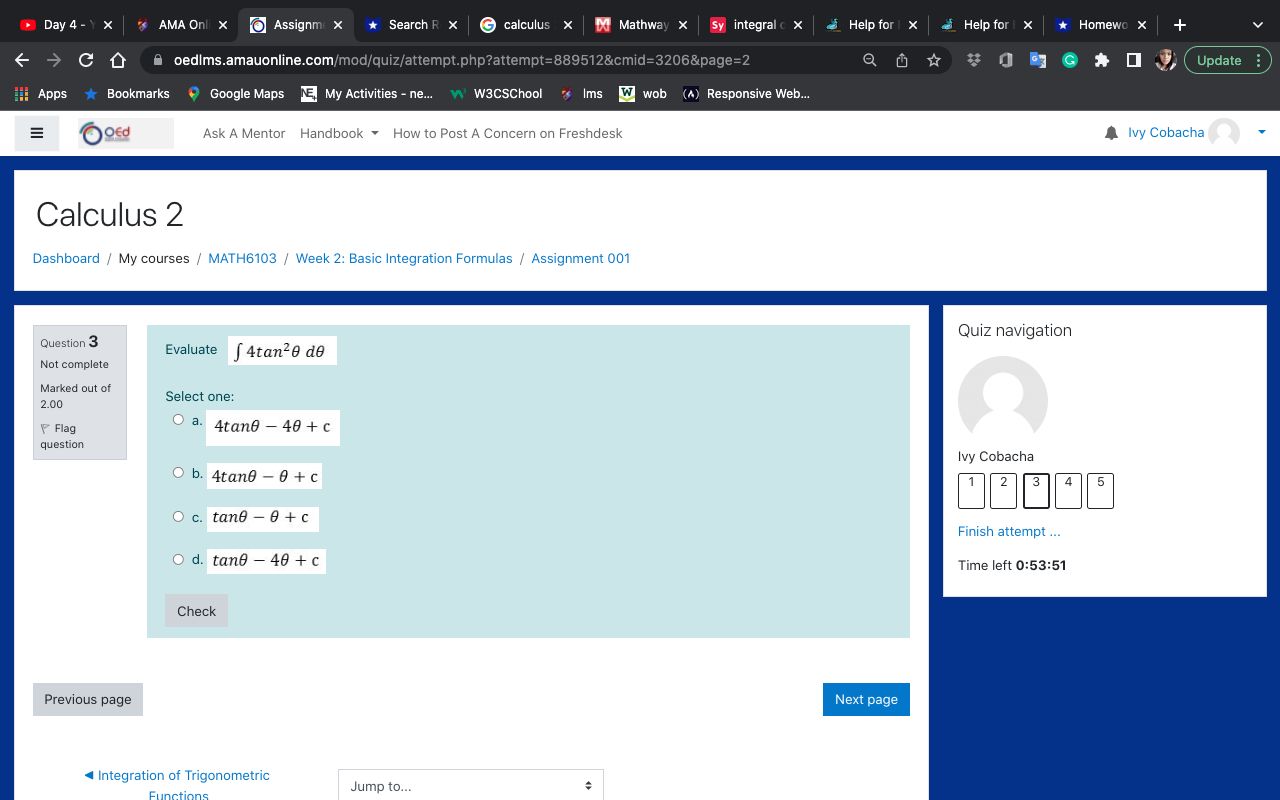Viewport: 1280px width, 800px height.
Task: Go to Dashboard breadcrumb
Action: (x=66, y=258)
